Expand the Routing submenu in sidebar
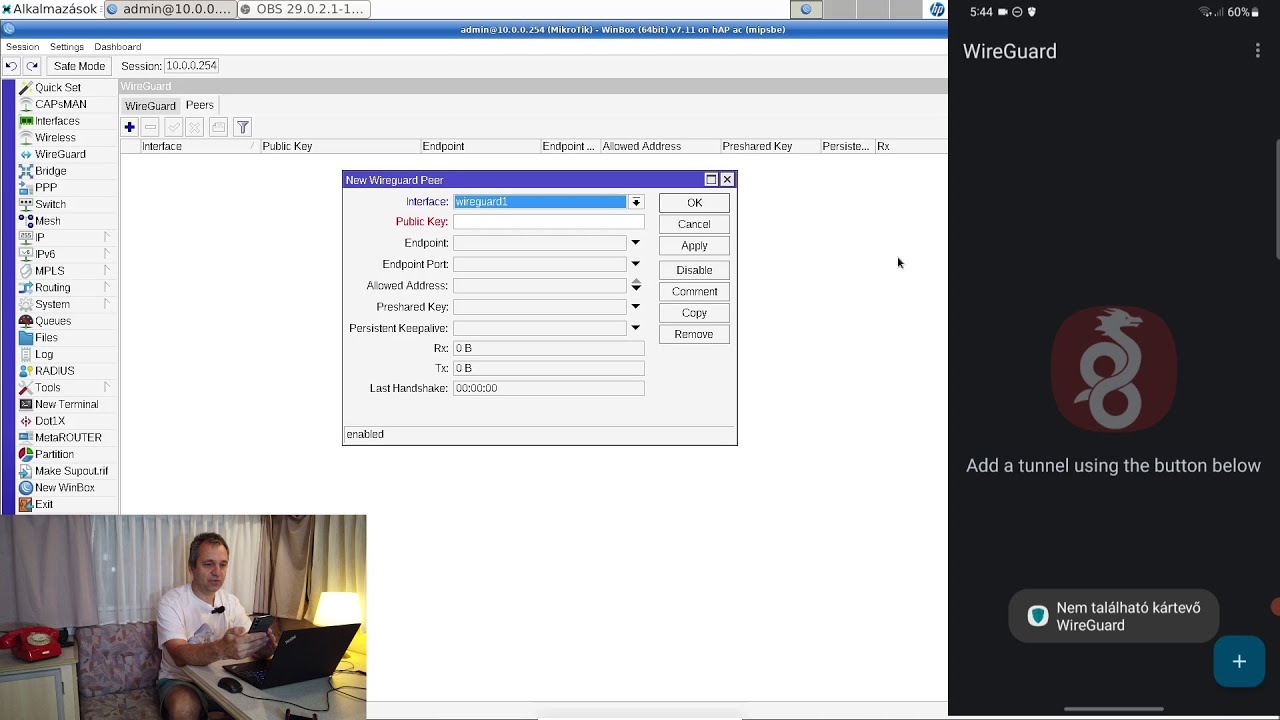 106,288
